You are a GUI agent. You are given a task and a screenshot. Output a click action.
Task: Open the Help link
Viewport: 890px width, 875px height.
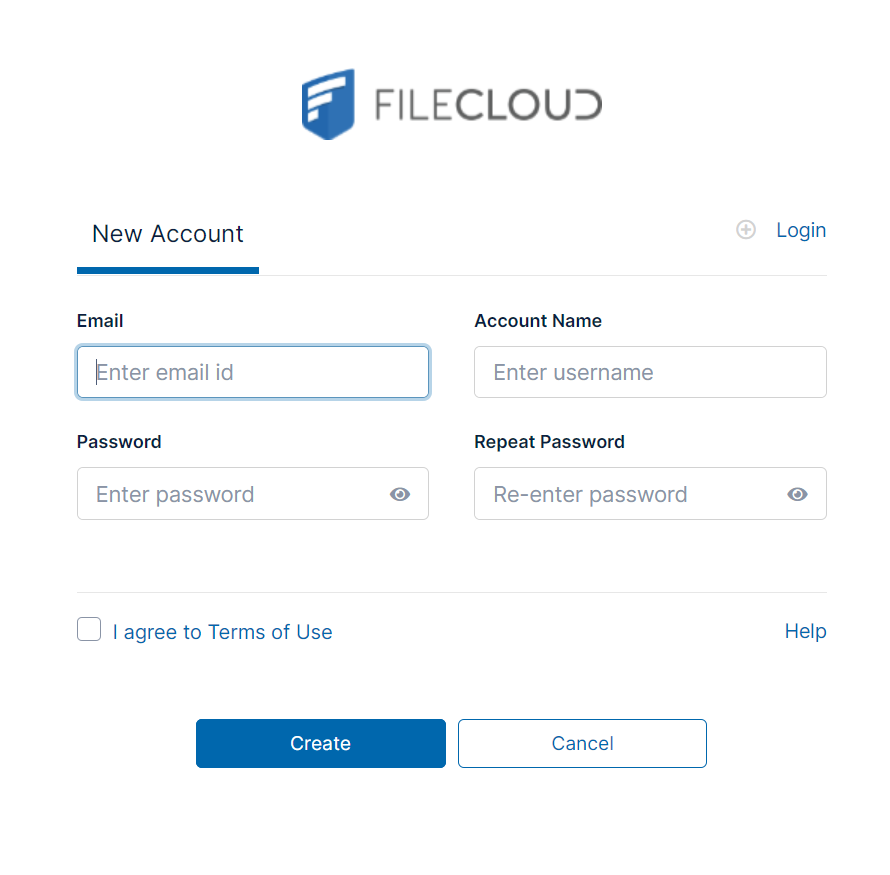coord(805,631)
